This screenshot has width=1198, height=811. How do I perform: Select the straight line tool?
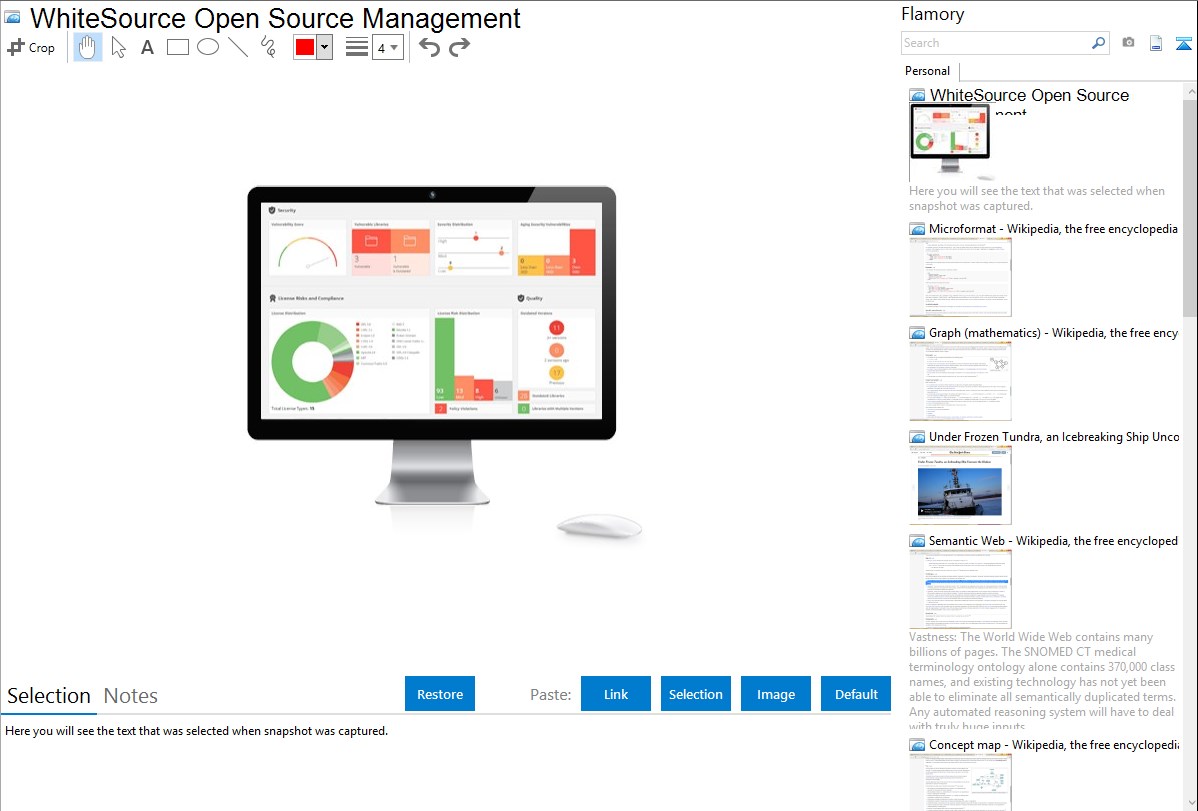(x=238, y=47)
